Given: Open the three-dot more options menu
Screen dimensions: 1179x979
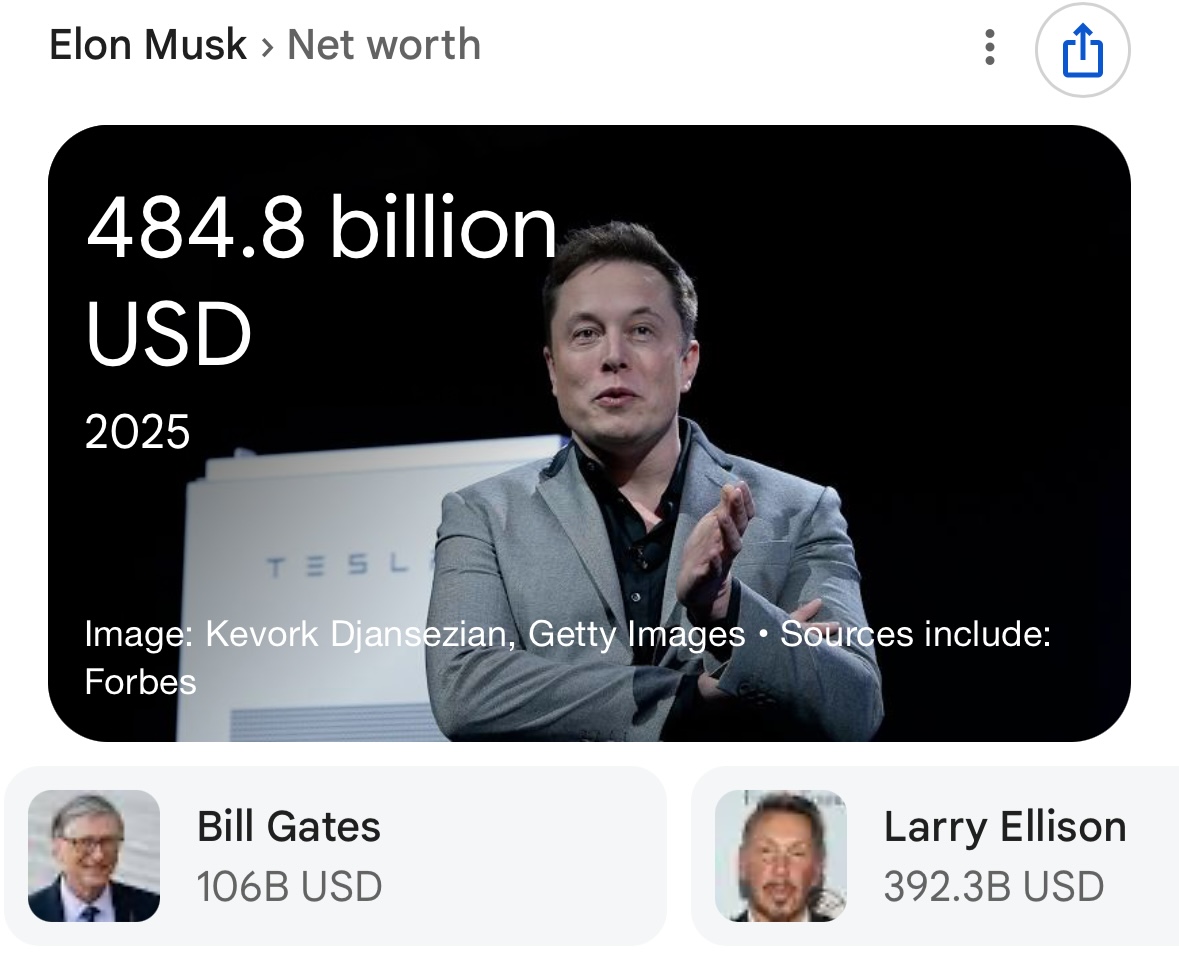Looking at the screenshot, I should click(990, 48).
